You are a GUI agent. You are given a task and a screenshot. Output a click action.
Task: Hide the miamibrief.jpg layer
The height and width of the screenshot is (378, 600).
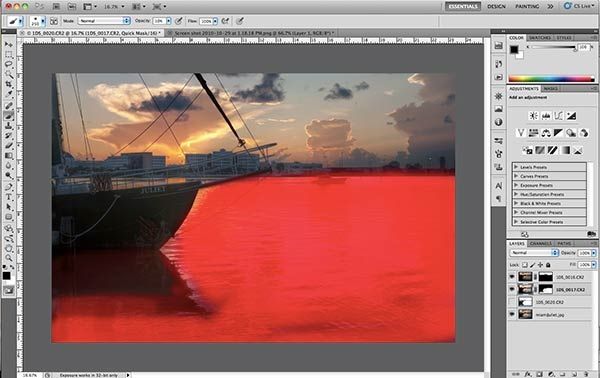coord(512,314)
